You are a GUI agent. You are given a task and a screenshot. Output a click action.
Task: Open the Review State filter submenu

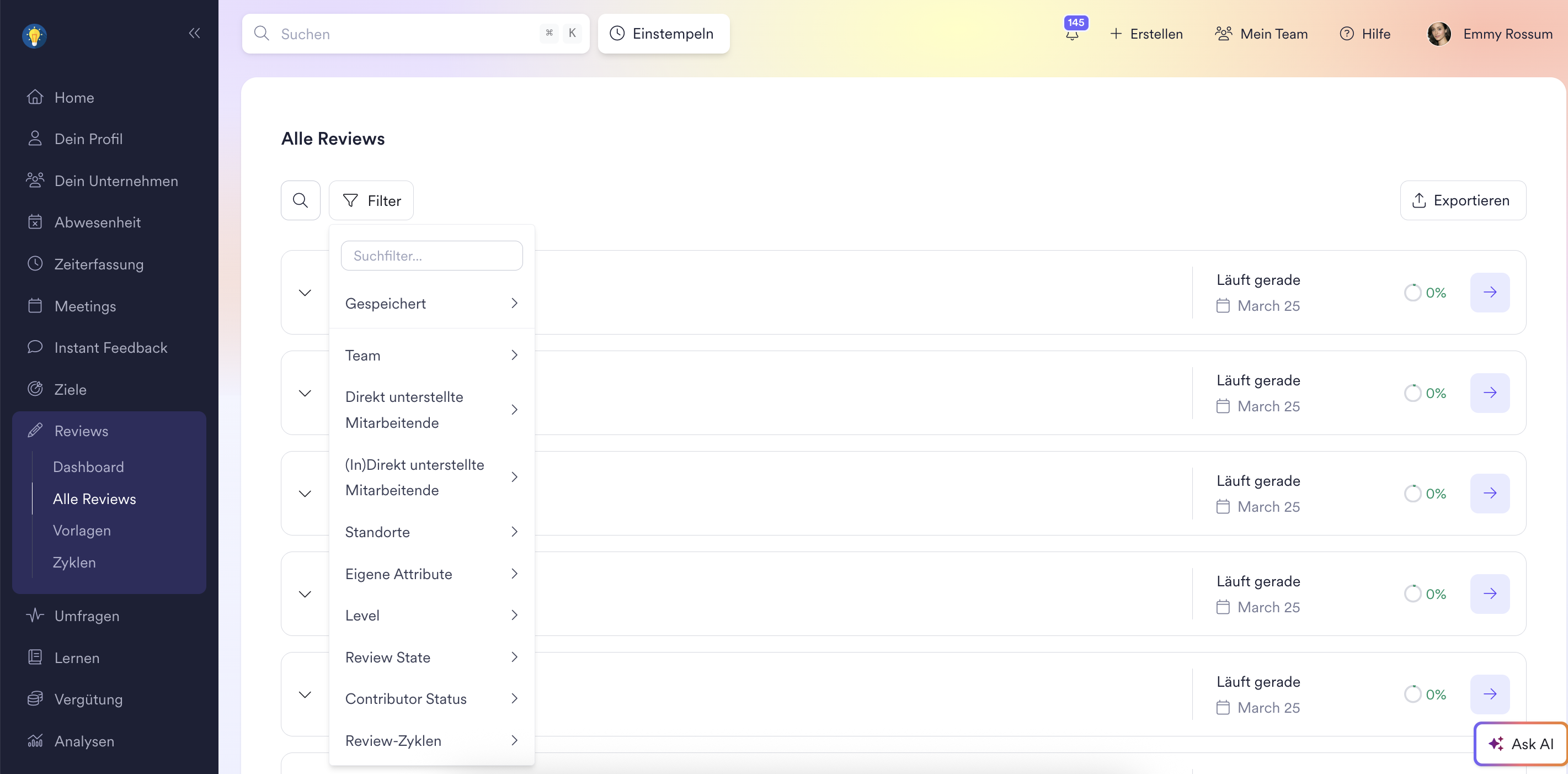pyautogui.click(x=431, y=657)
